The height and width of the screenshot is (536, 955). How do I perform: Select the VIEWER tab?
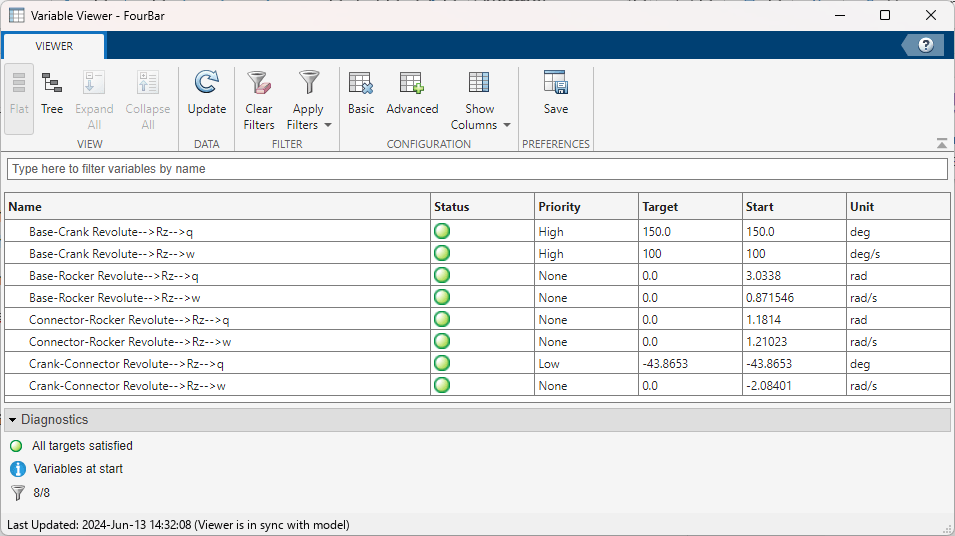(x=54, y=46)
